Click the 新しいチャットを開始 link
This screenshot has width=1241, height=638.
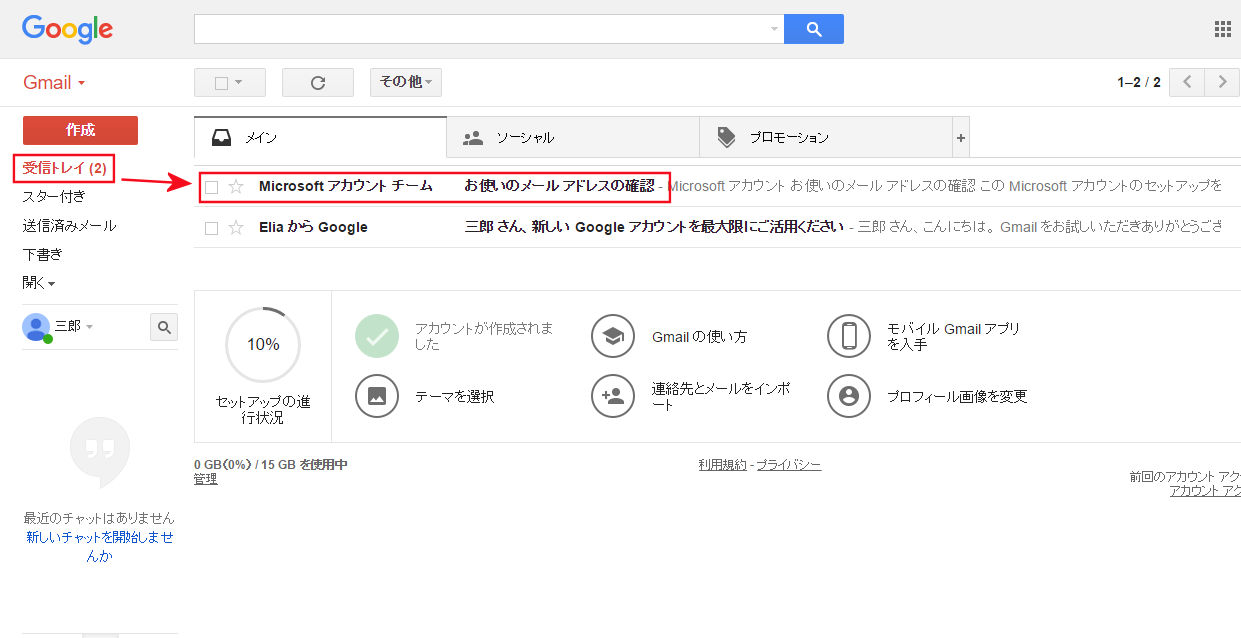click(x=99, y=546)
